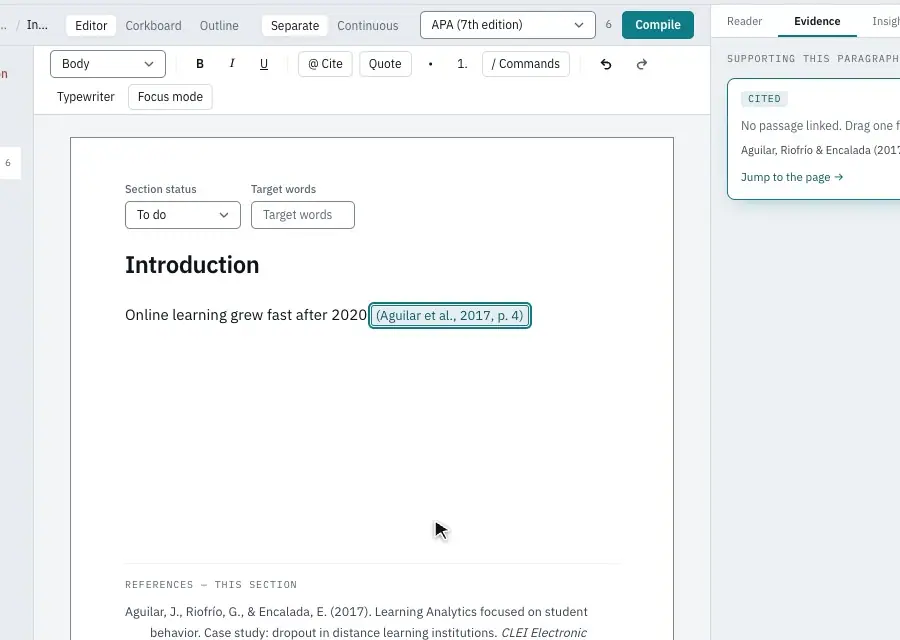
Task: Click the Target words input field
Action: click(302, 215)
